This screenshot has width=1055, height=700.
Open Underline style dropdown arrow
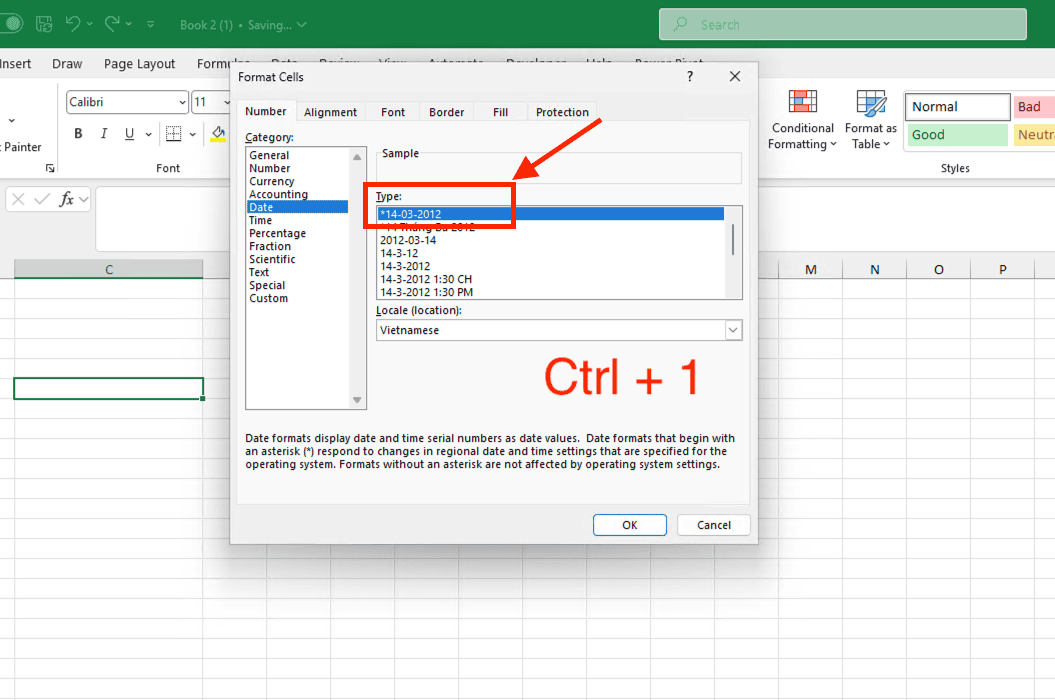click(x=148, y=134)
